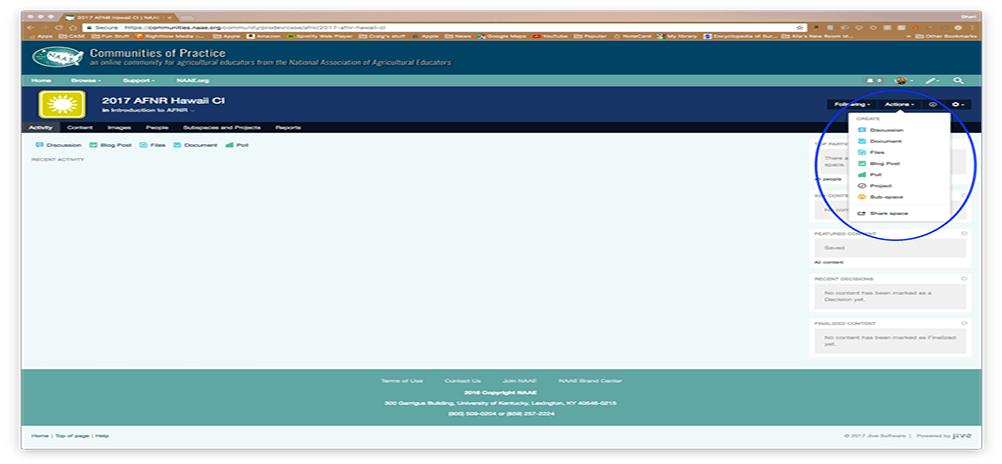
Task: Select Sub-space in the Actions menu
Action: pos(886,196)
